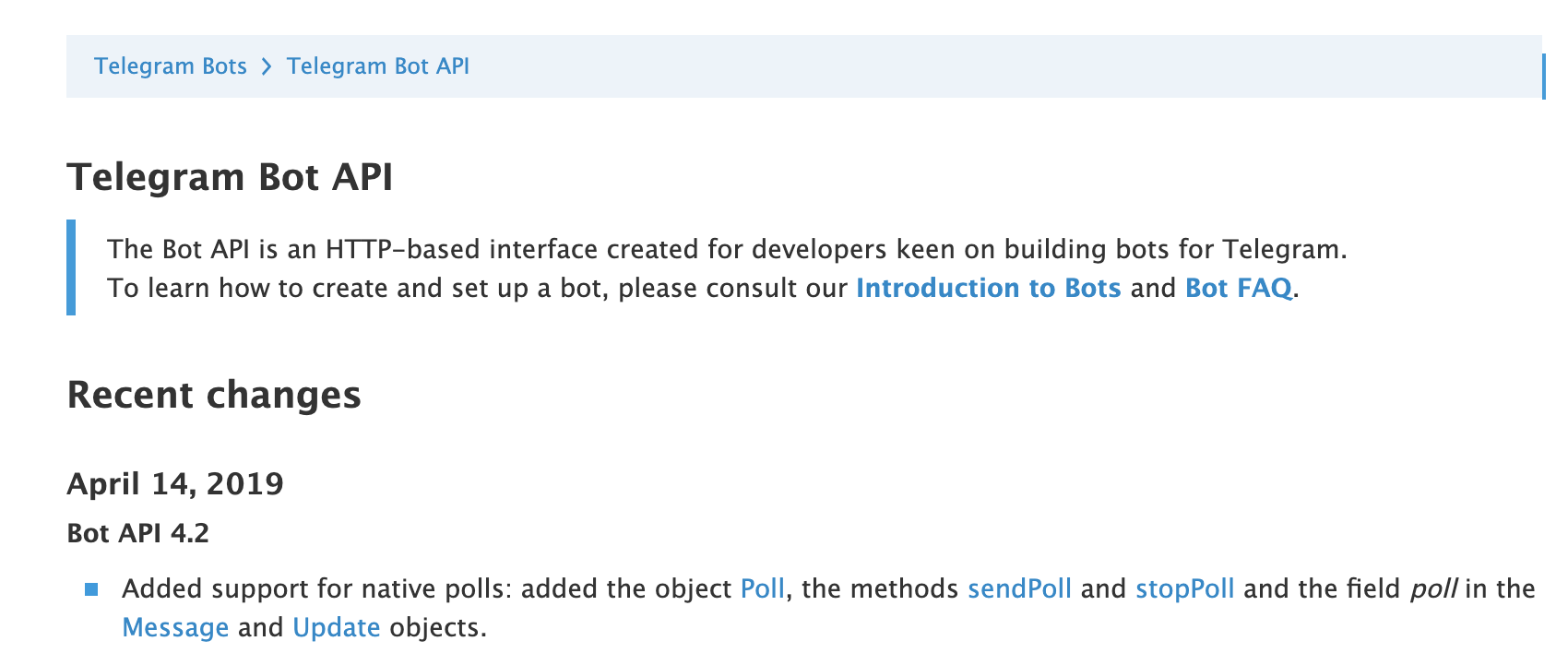Click the italic poll field name
1568x653 pixels.
[1433, 588]
